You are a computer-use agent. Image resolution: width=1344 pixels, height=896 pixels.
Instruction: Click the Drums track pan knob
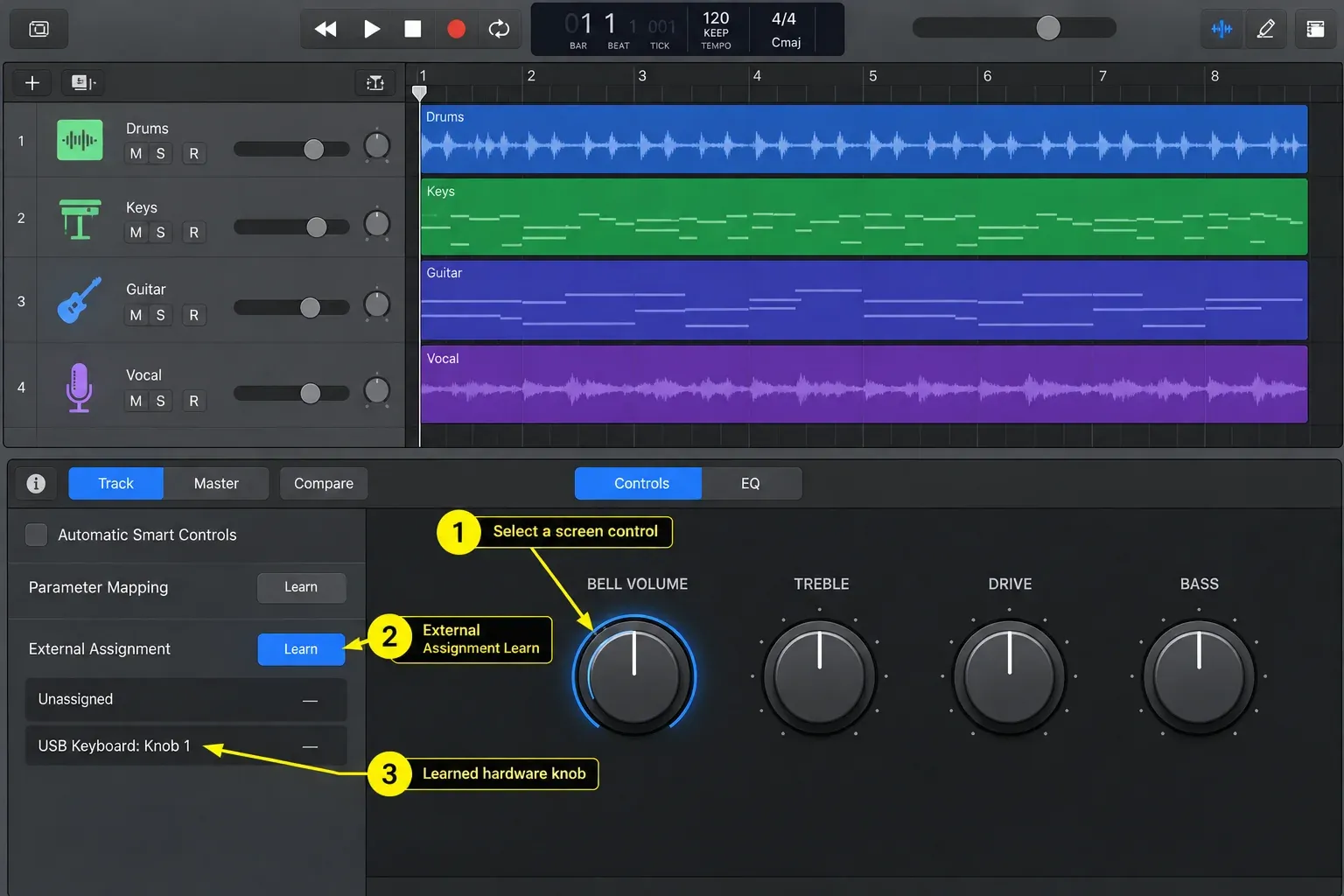(x=376, y=146)
